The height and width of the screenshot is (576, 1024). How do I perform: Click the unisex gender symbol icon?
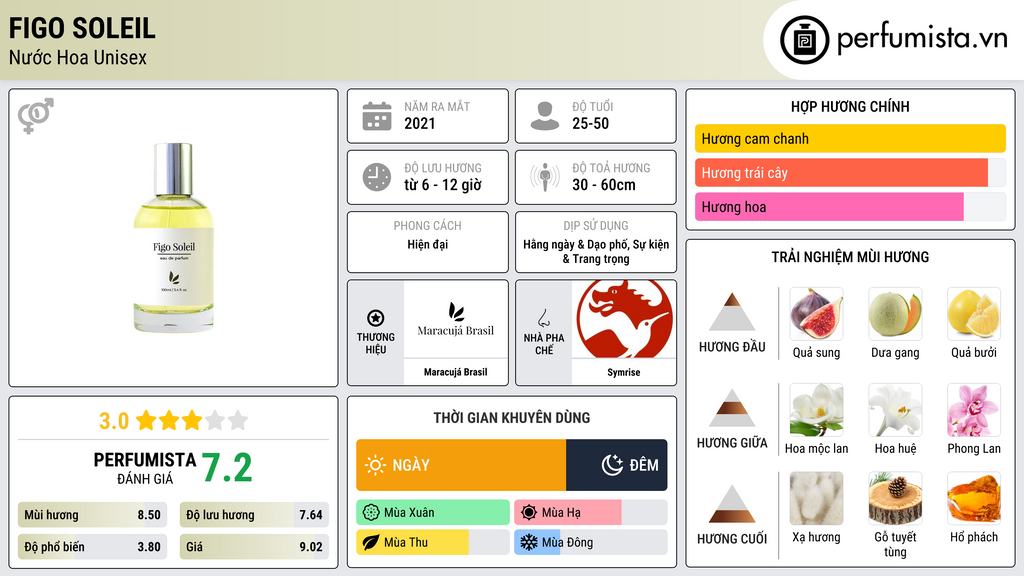click(x=36, y=116)
